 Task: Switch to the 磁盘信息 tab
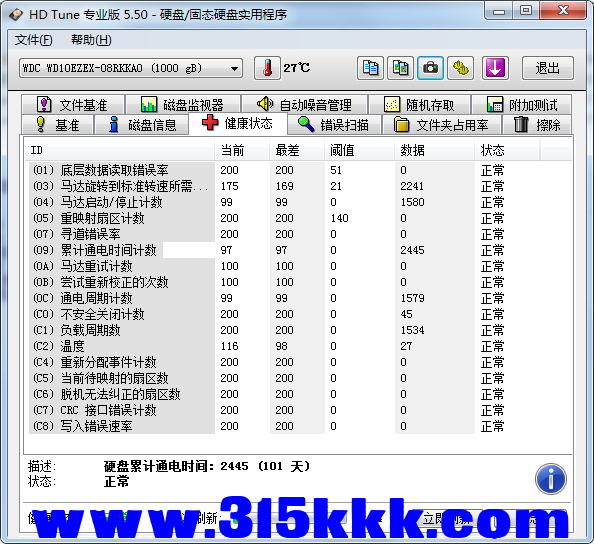coord(142,125)
